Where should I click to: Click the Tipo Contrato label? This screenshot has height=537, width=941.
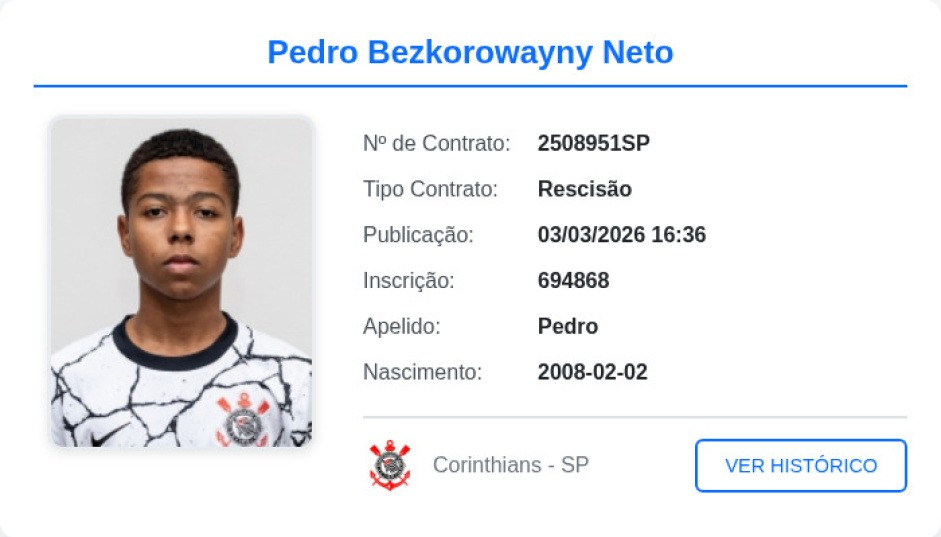[430, 189]
